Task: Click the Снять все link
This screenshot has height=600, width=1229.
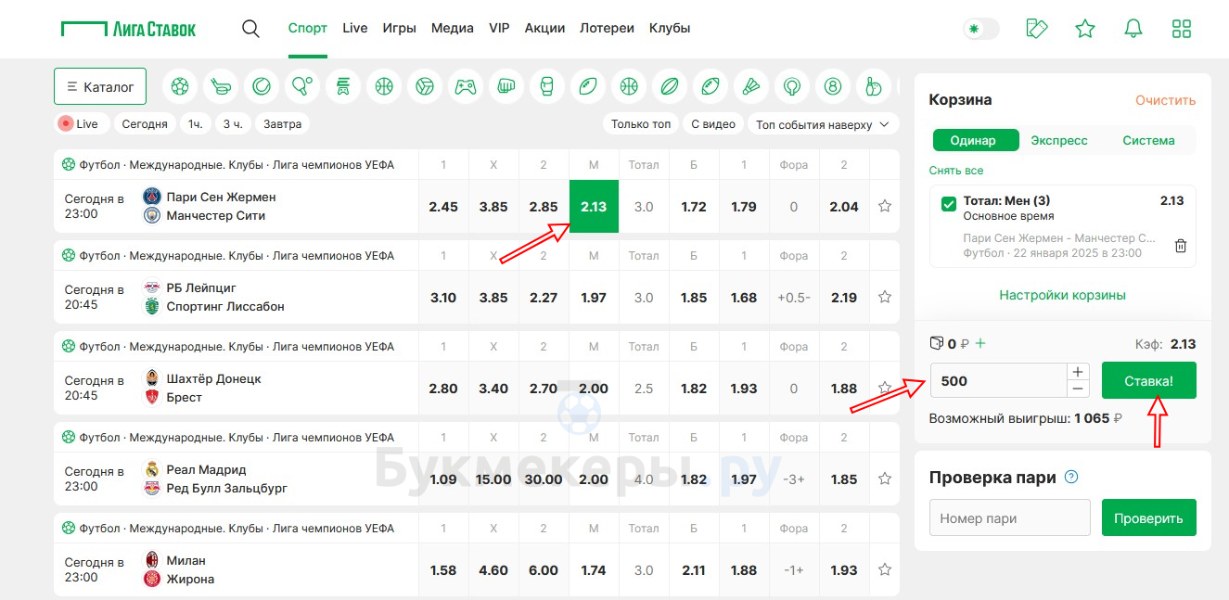Action: 956,171
